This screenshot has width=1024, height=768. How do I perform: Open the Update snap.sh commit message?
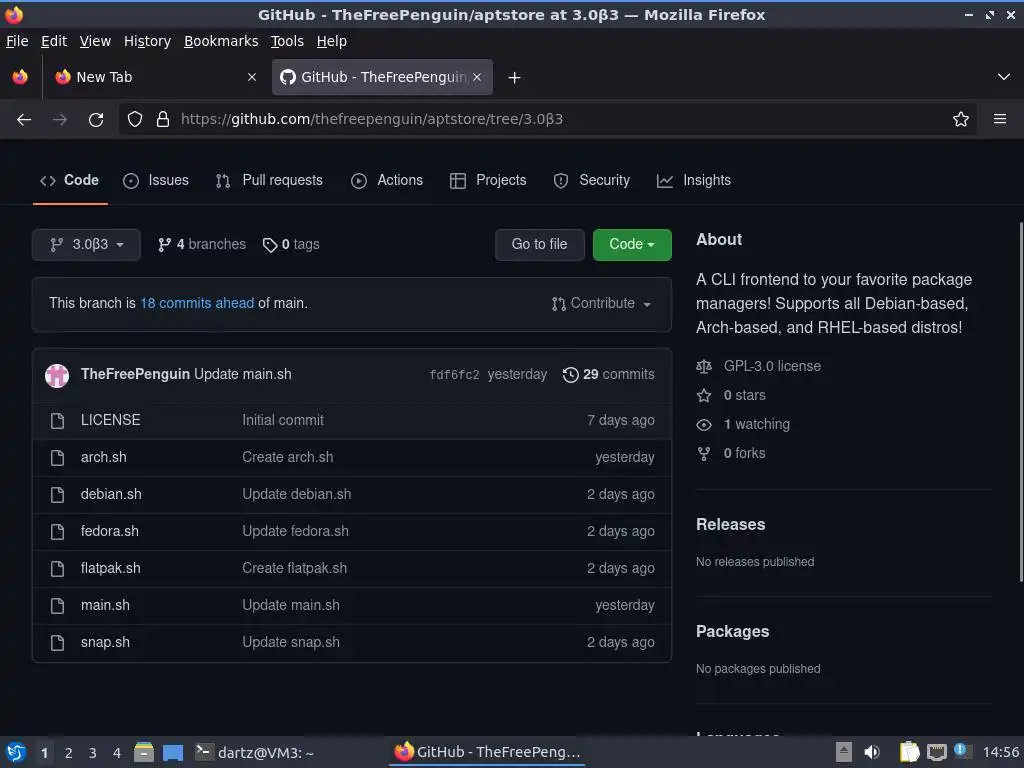(291, 642)
